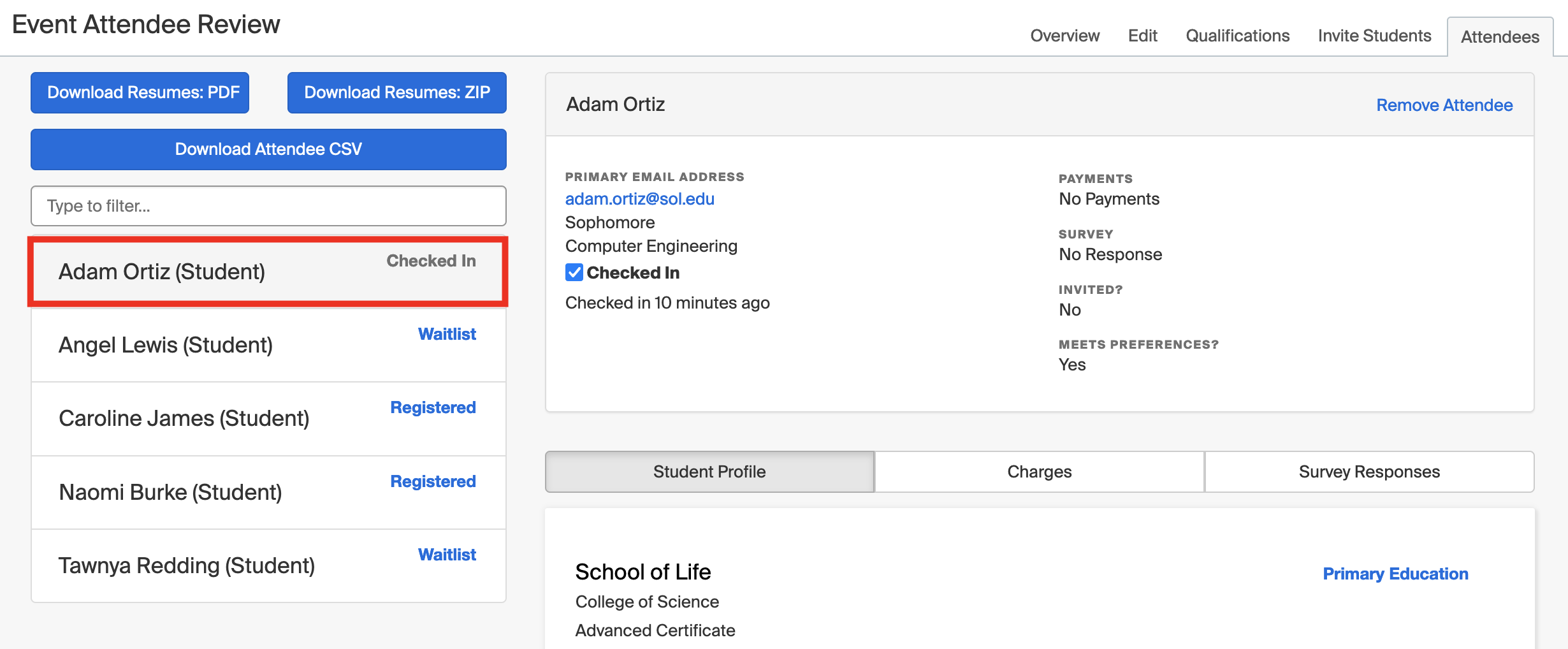
Task: Click the 'Sophomore' text
Action: 609,222
